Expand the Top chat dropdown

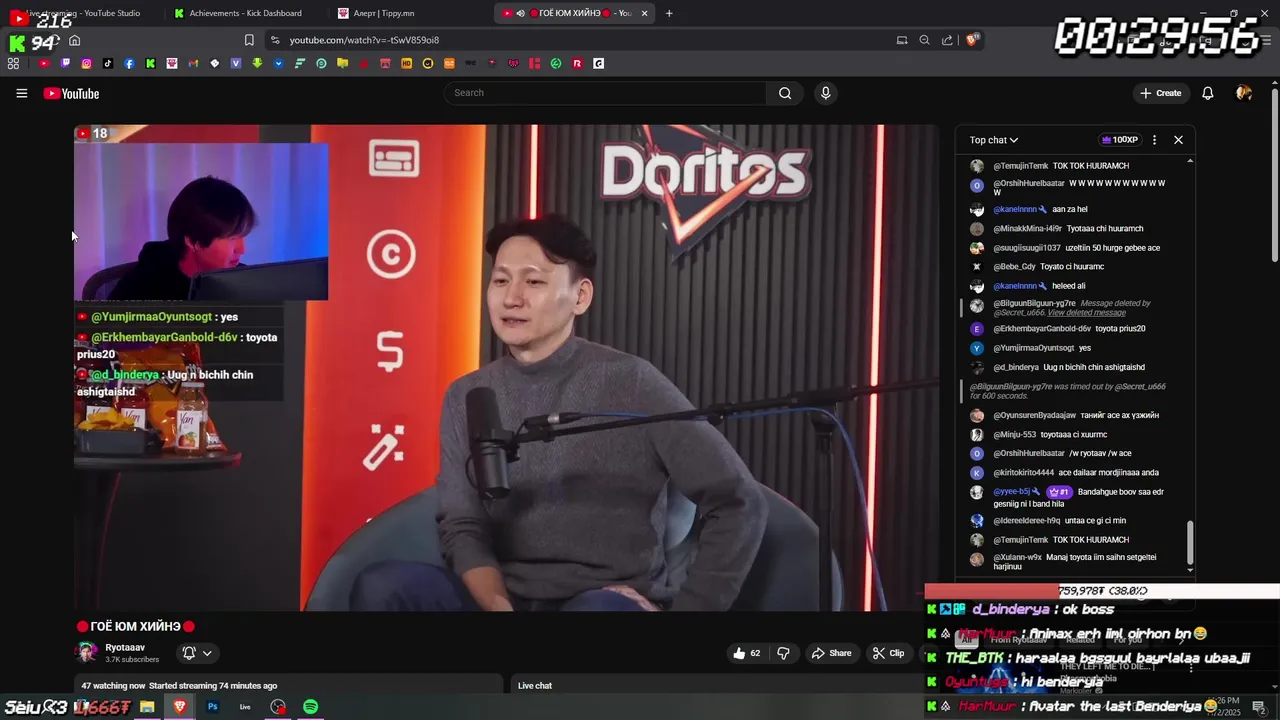click(x=993, y=140)
